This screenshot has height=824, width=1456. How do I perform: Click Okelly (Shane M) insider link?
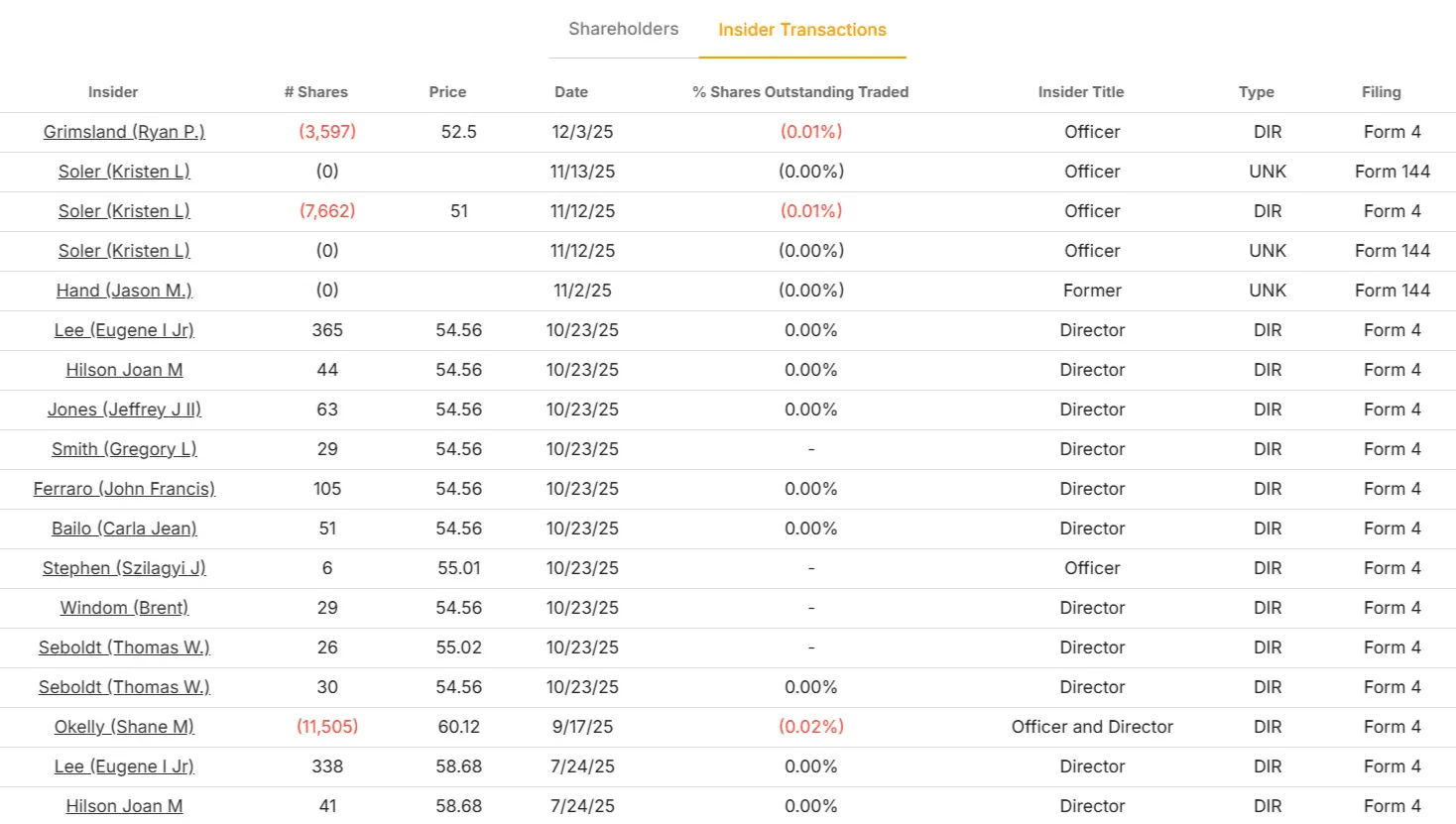tap(124, 727)
